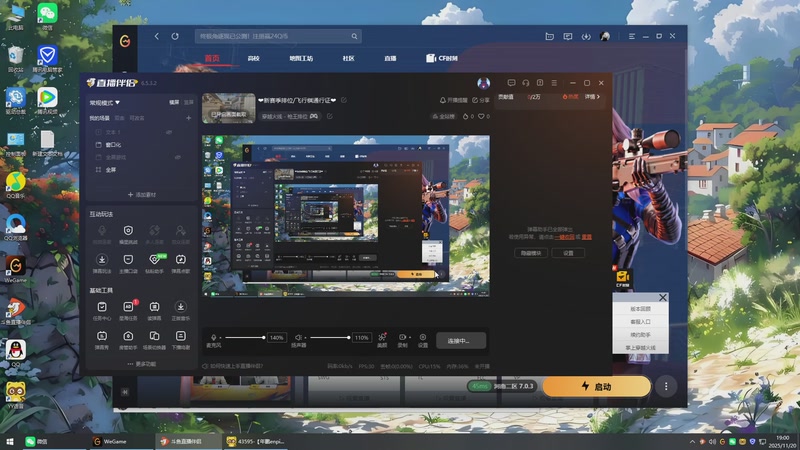Screen dimensions: 800x450
Task: Adjust the 扬声器 volume slider
Action: (330, 337)
